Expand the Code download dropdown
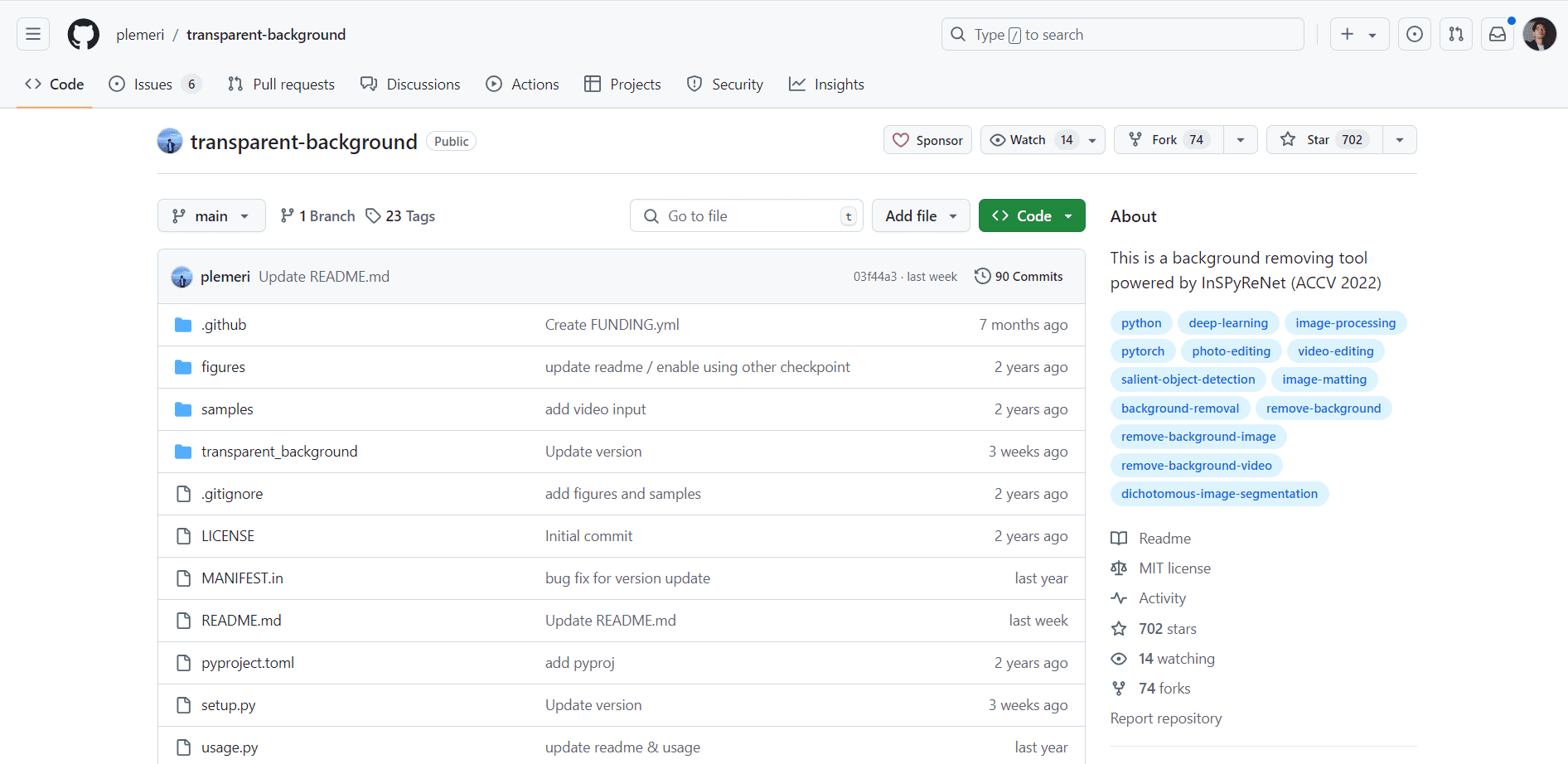The width and height of the screenshot is (1568, 764). 1031,215
